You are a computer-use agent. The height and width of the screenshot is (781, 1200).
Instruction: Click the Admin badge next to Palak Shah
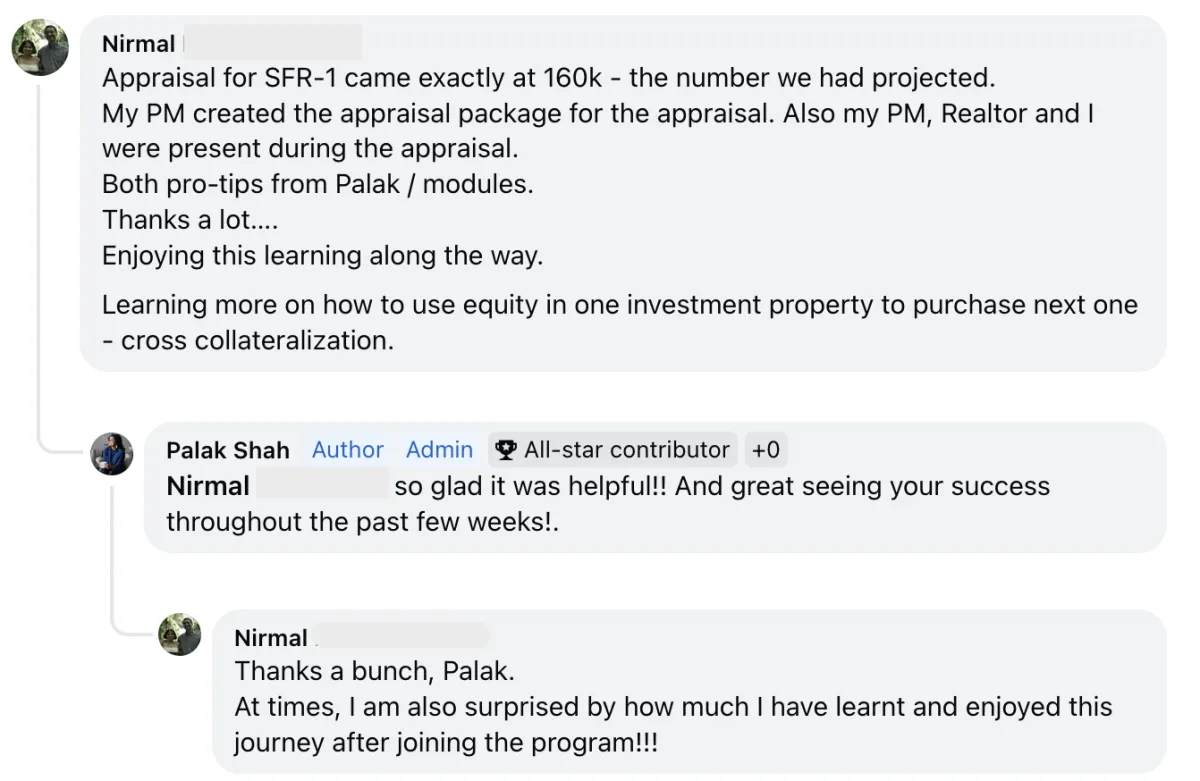tap(439, 450)
